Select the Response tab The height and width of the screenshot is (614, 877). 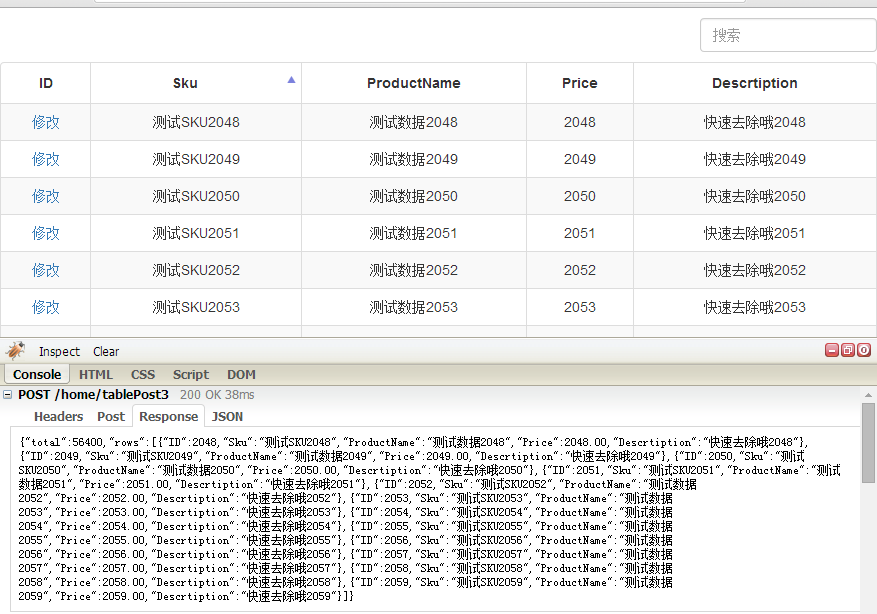click(168, 417)
